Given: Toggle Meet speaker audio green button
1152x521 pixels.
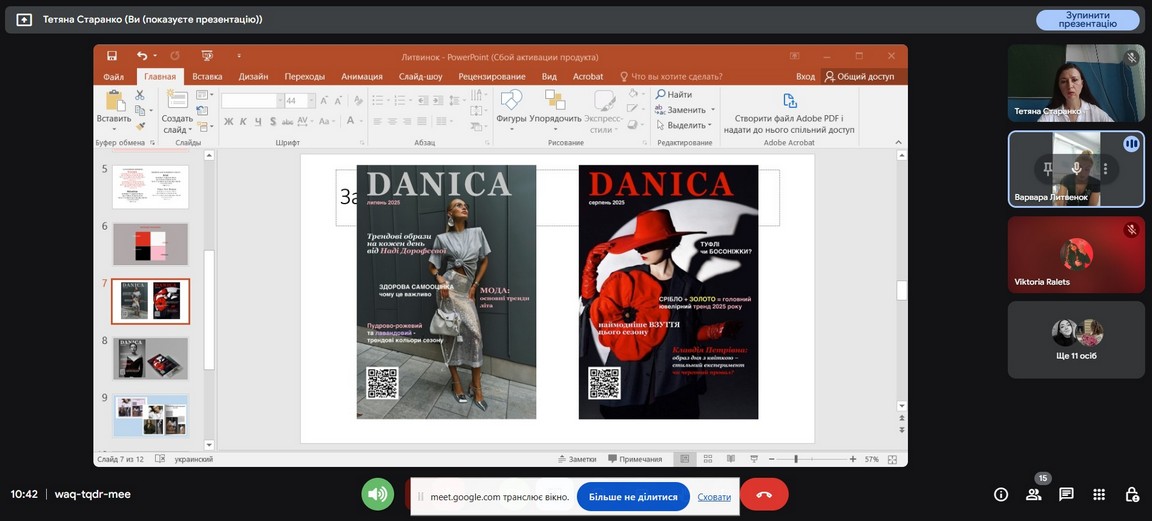Looking at the screenshot, I should tap(378, 494).
